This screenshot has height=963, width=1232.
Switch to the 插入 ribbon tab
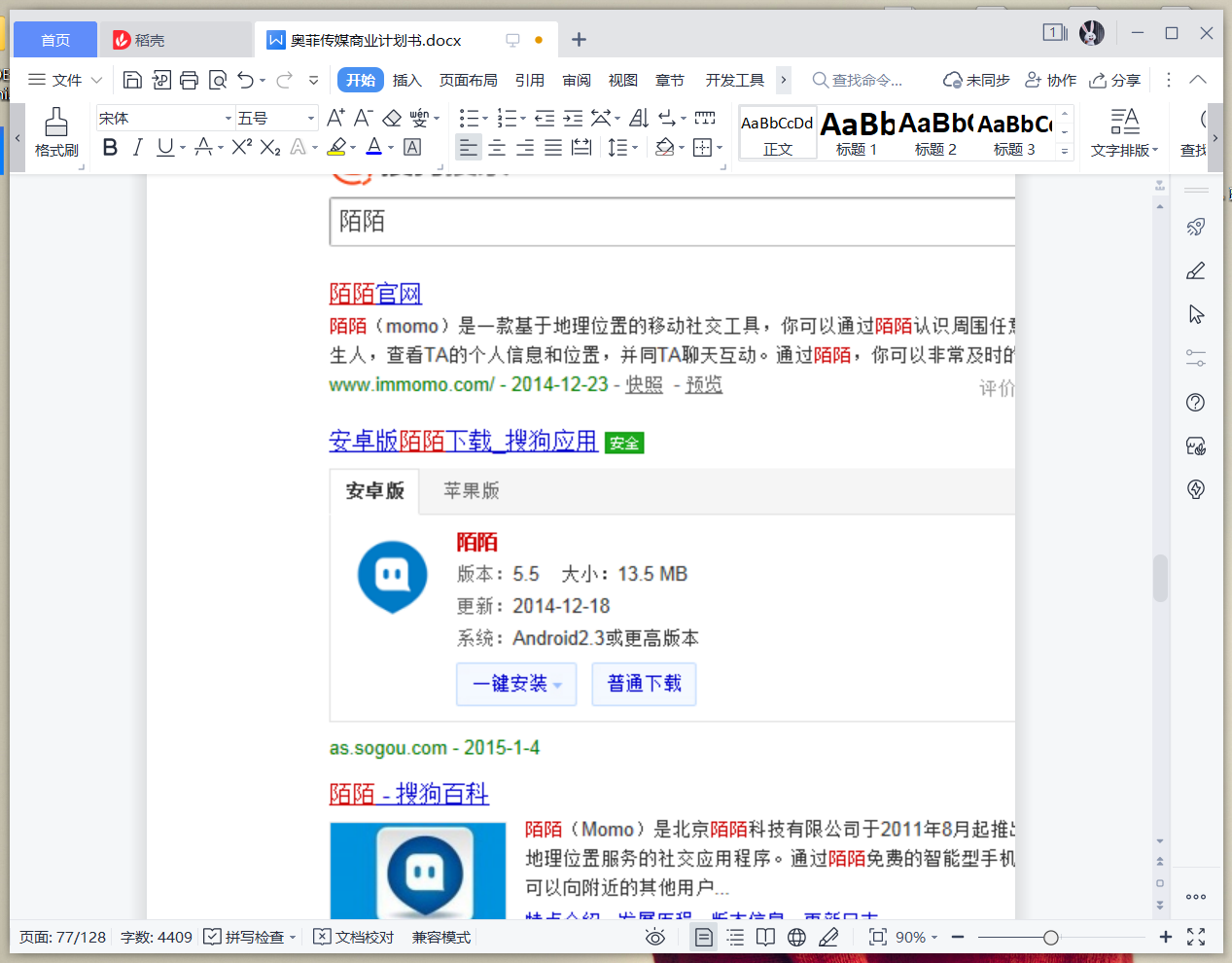click(407, 80)
